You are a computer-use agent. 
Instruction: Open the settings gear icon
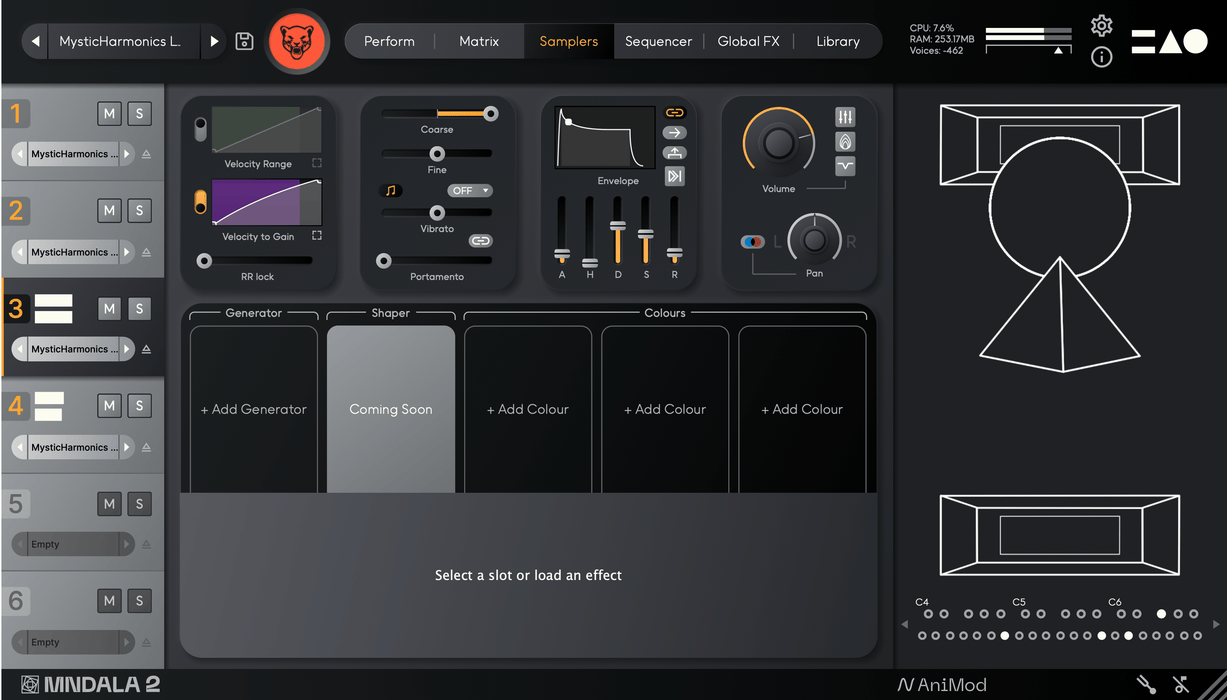click(1101, 26)
